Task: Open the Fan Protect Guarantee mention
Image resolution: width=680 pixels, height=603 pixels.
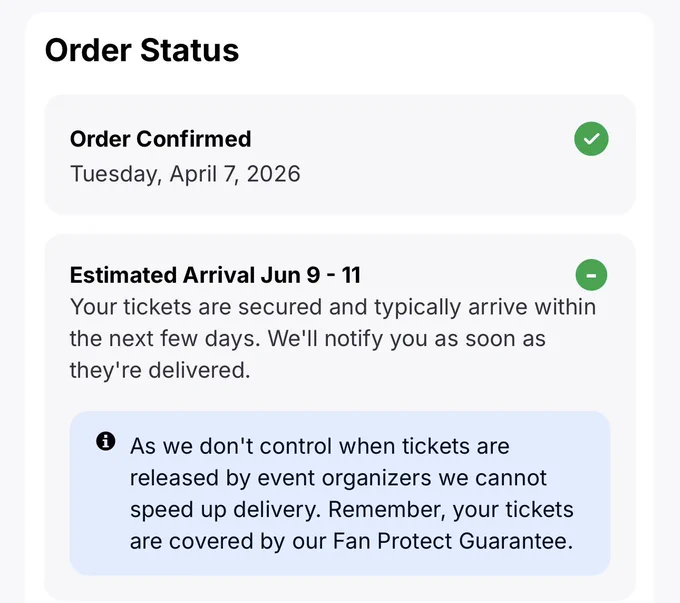Action: pyautogui.click(x=453, y=541)
